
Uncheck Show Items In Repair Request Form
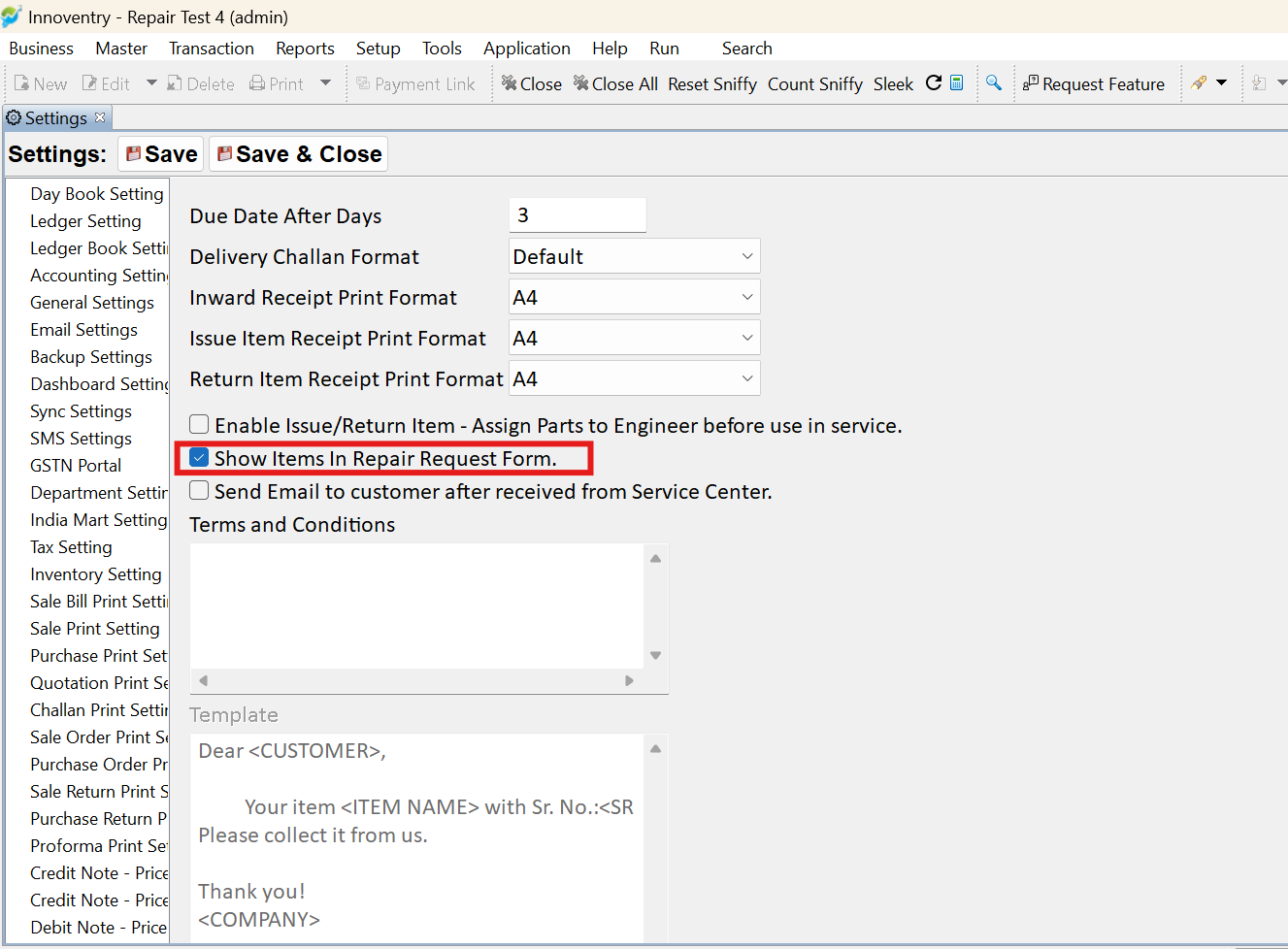199,458
